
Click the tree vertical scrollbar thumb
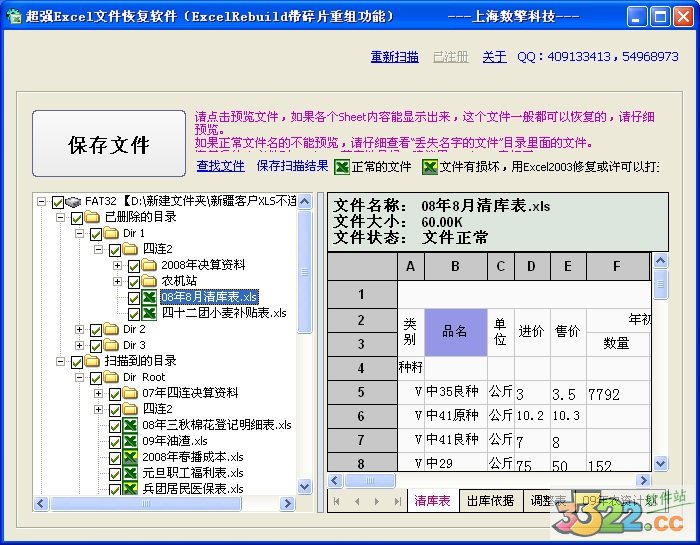pyautogui.click(x=305, y=272)
